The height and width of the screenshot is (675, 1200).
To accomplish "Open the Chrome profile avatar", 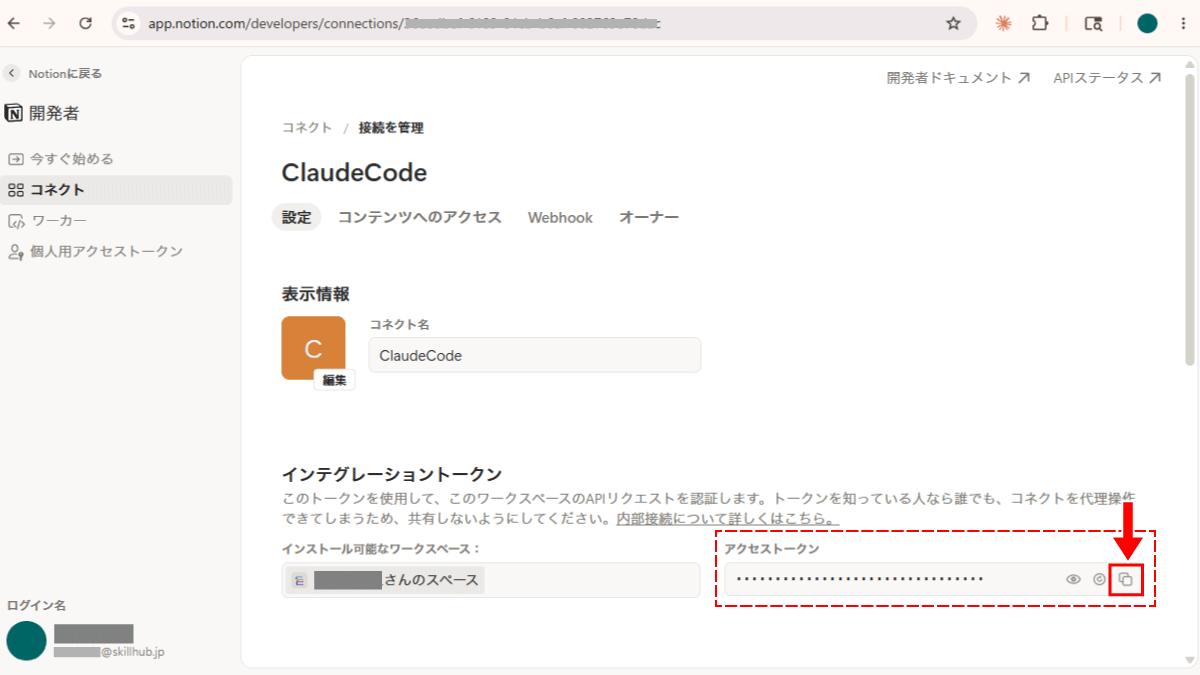I will pyautogui.click(x=1147, y=23).
